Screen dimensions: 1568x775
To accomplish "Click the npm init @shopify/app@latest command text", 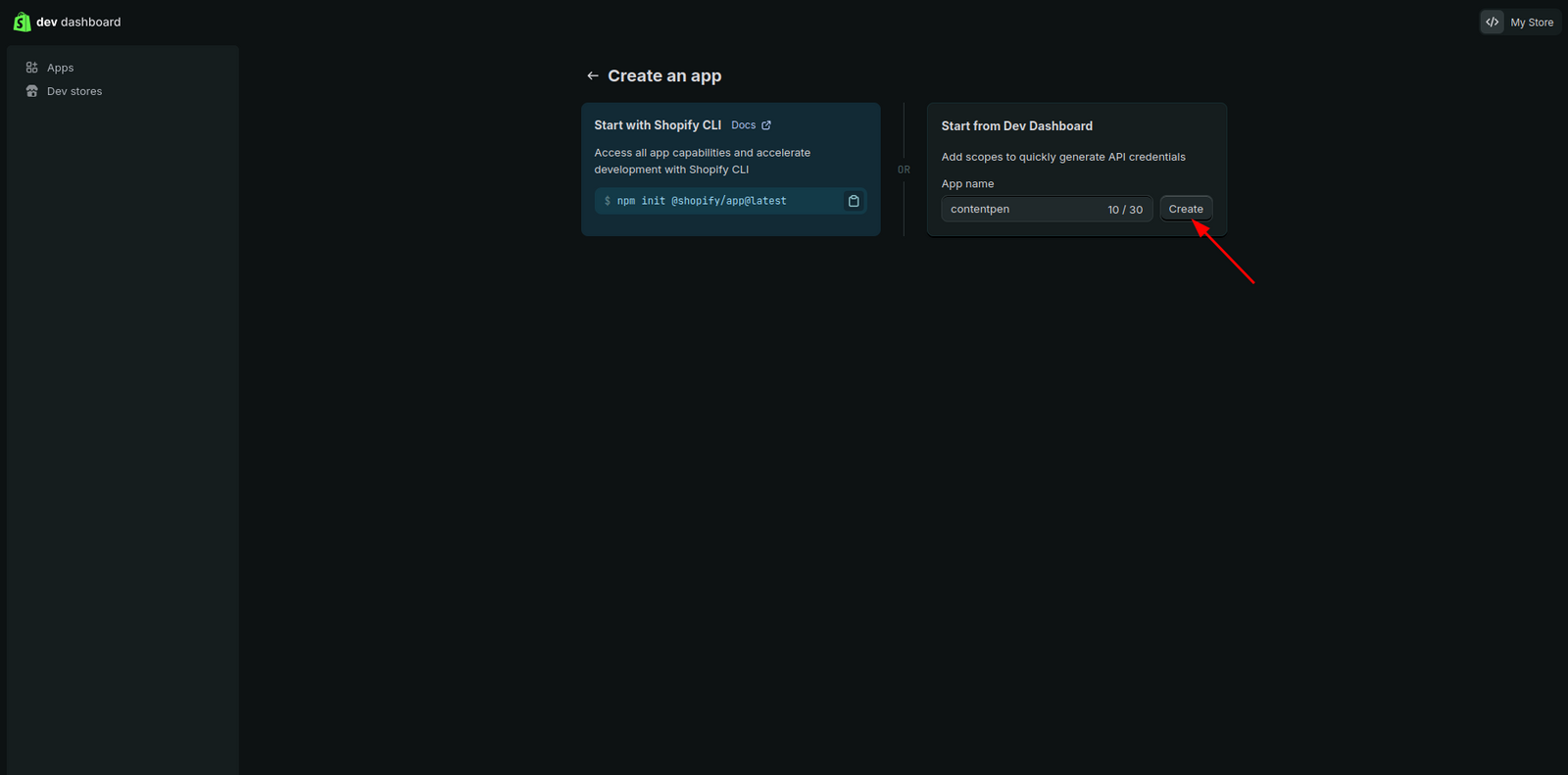I will pyautogui.click(x=701, y=201).
